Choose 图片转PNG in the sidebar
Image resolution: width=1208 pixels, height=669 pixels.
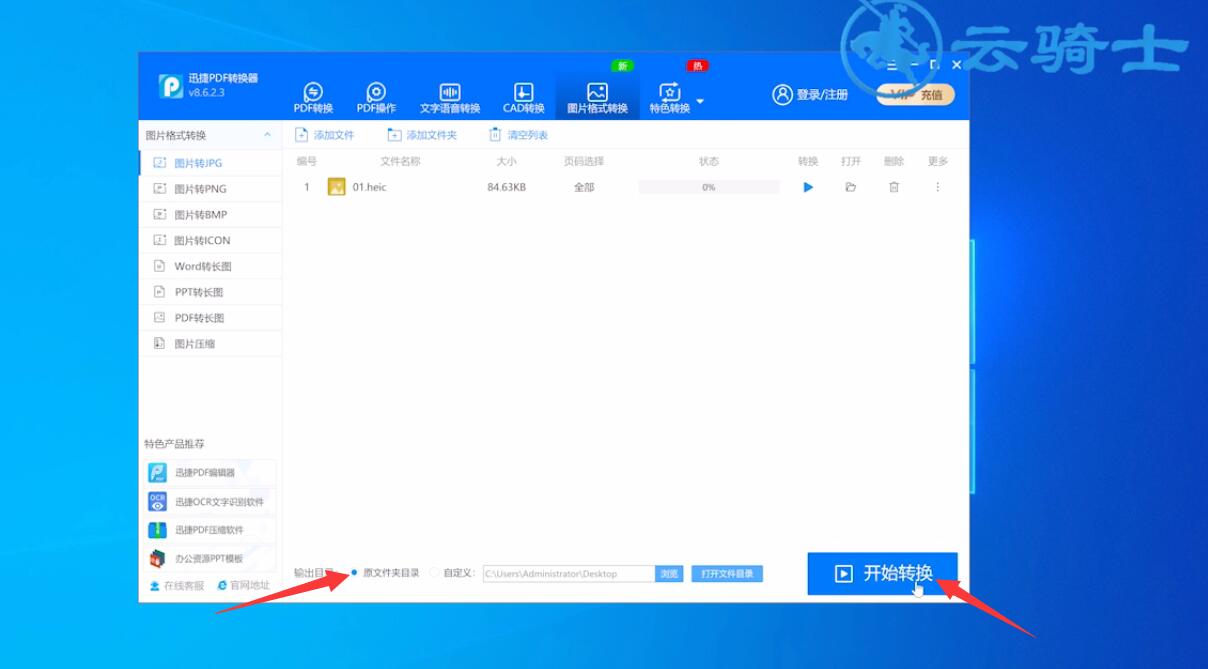[210, 189]
